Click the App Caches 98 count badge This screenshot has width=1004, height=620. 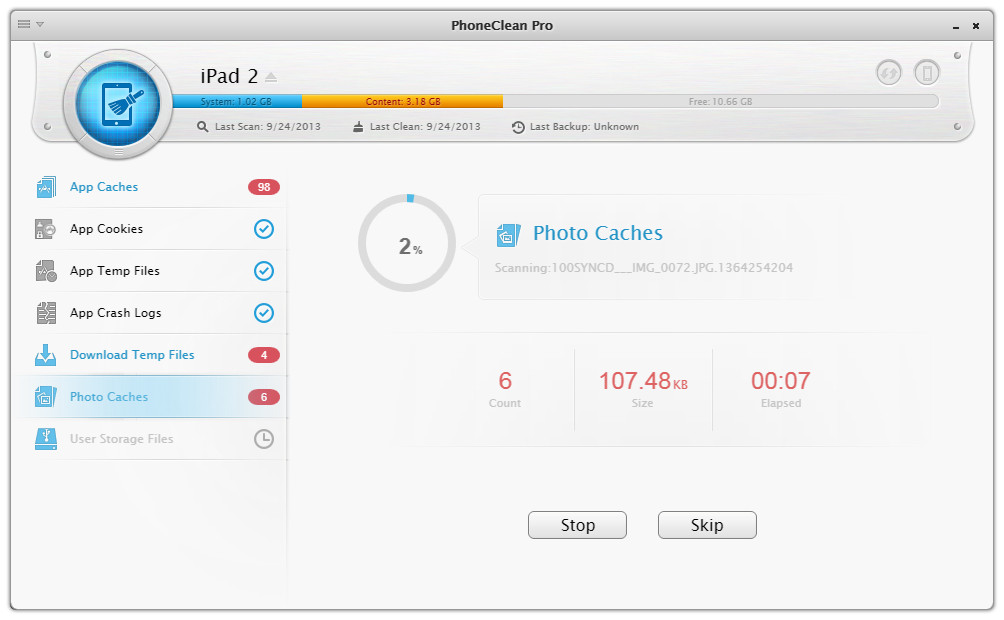(264, 187)
